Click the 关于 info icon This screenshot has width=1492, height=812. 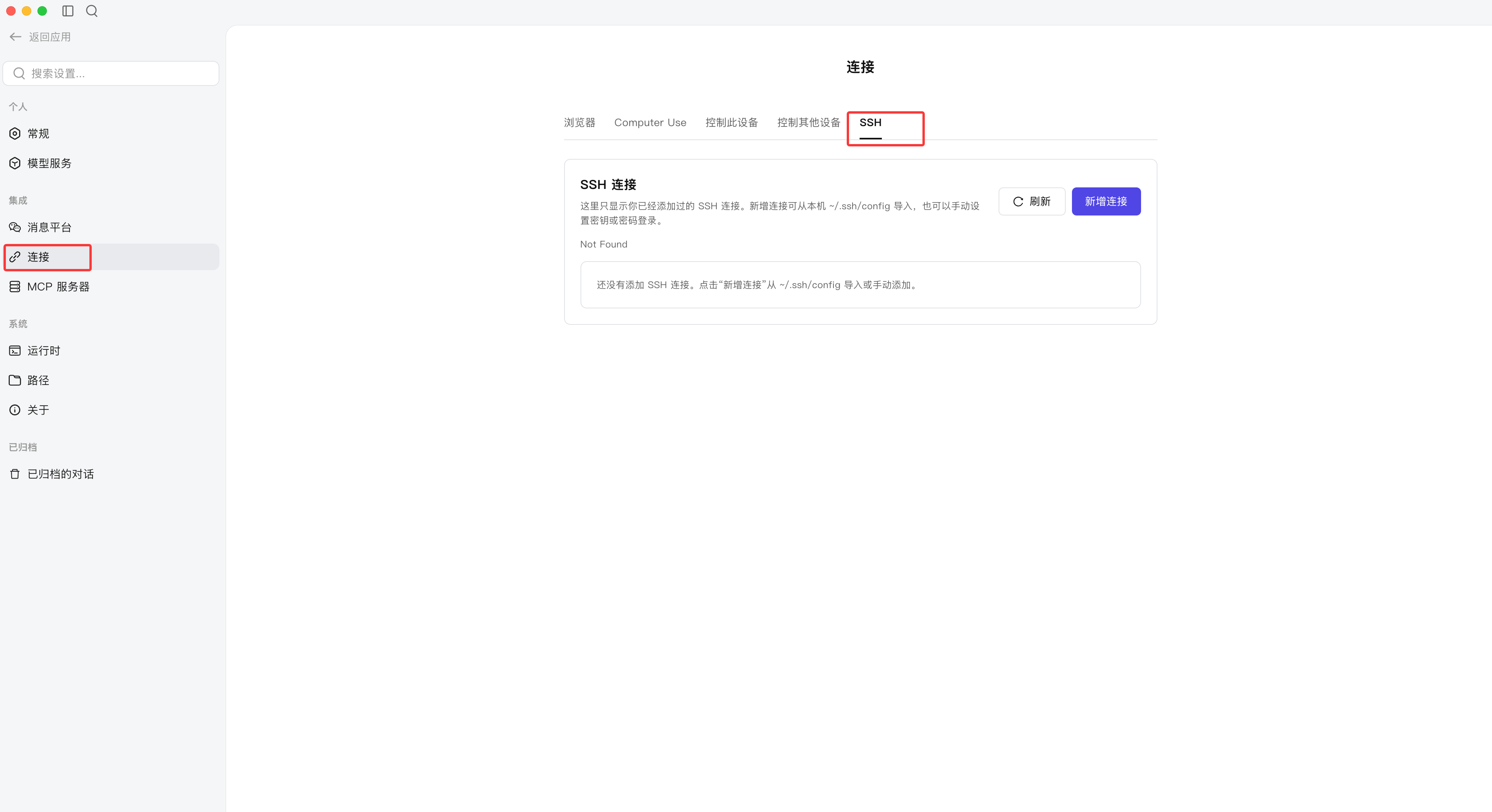click(15, 410)
